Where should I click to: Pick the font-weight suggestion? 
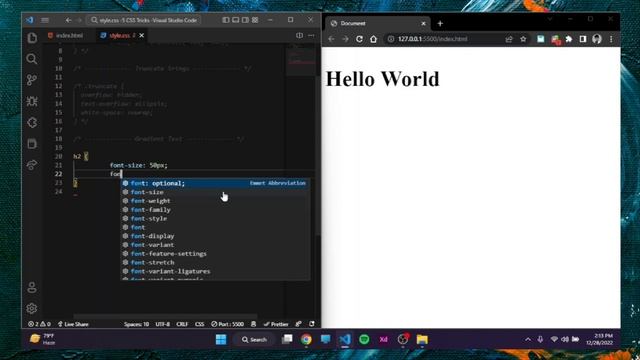[x=215, y=201]
